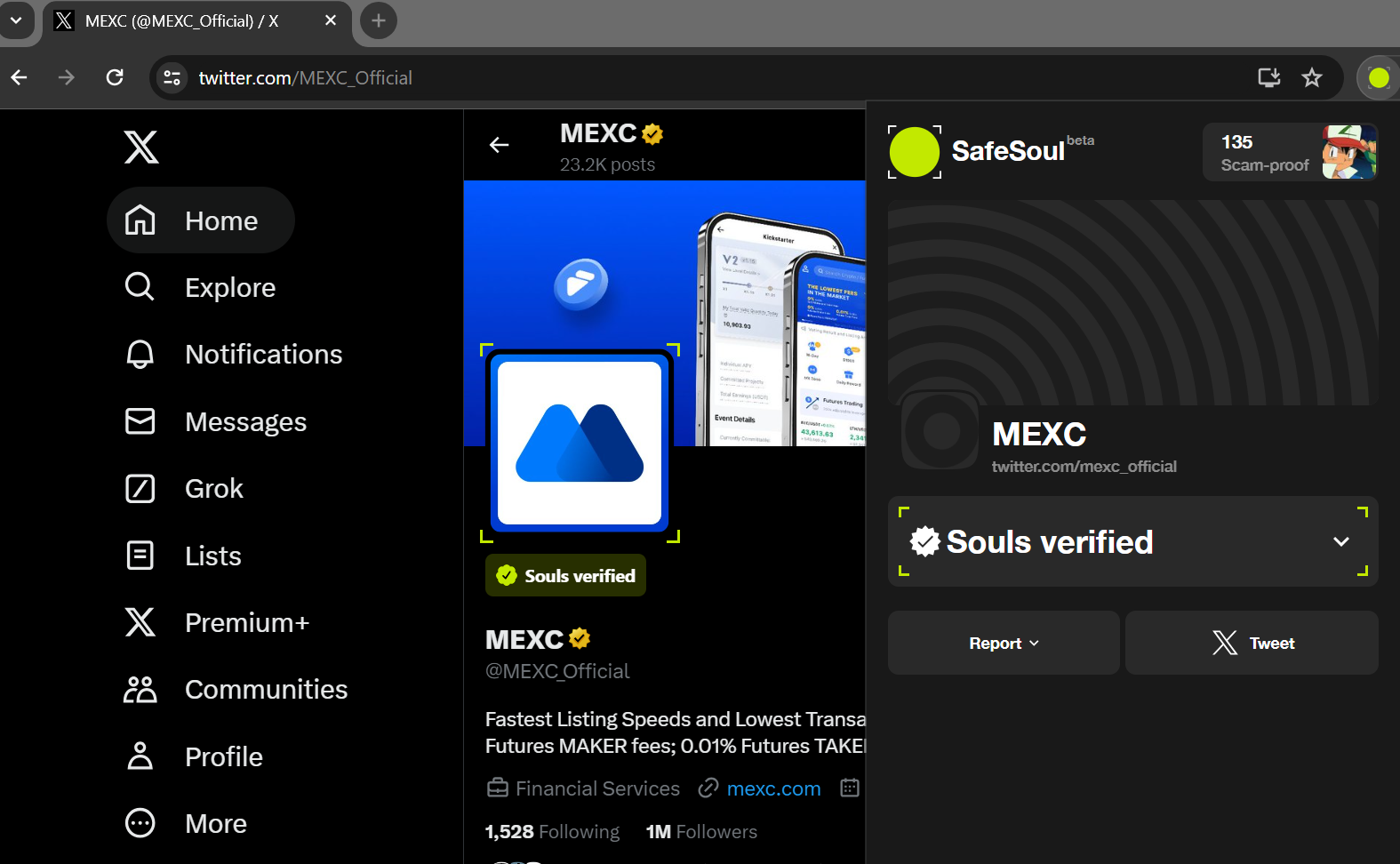
Task: View the 1M Followers list
Action: coord(701,831)
